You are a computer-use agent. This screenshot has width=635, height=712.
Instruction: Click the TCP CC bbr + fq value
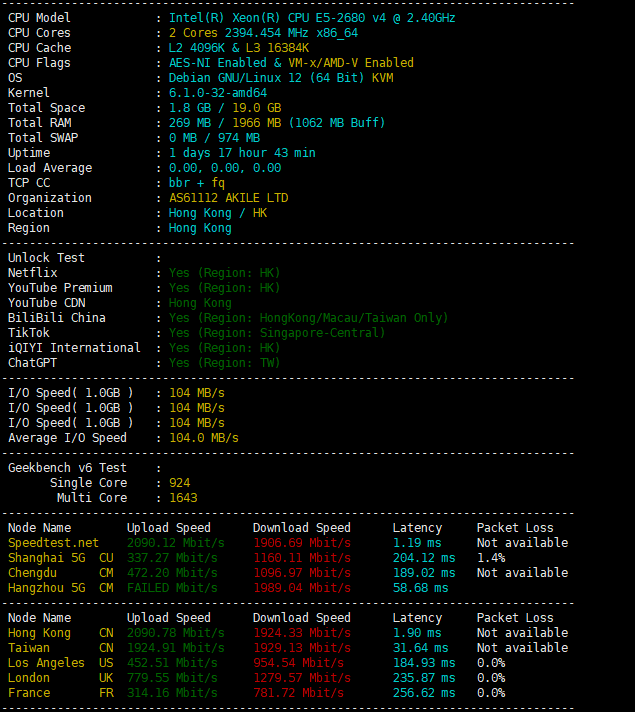click(x=196, y=183)
